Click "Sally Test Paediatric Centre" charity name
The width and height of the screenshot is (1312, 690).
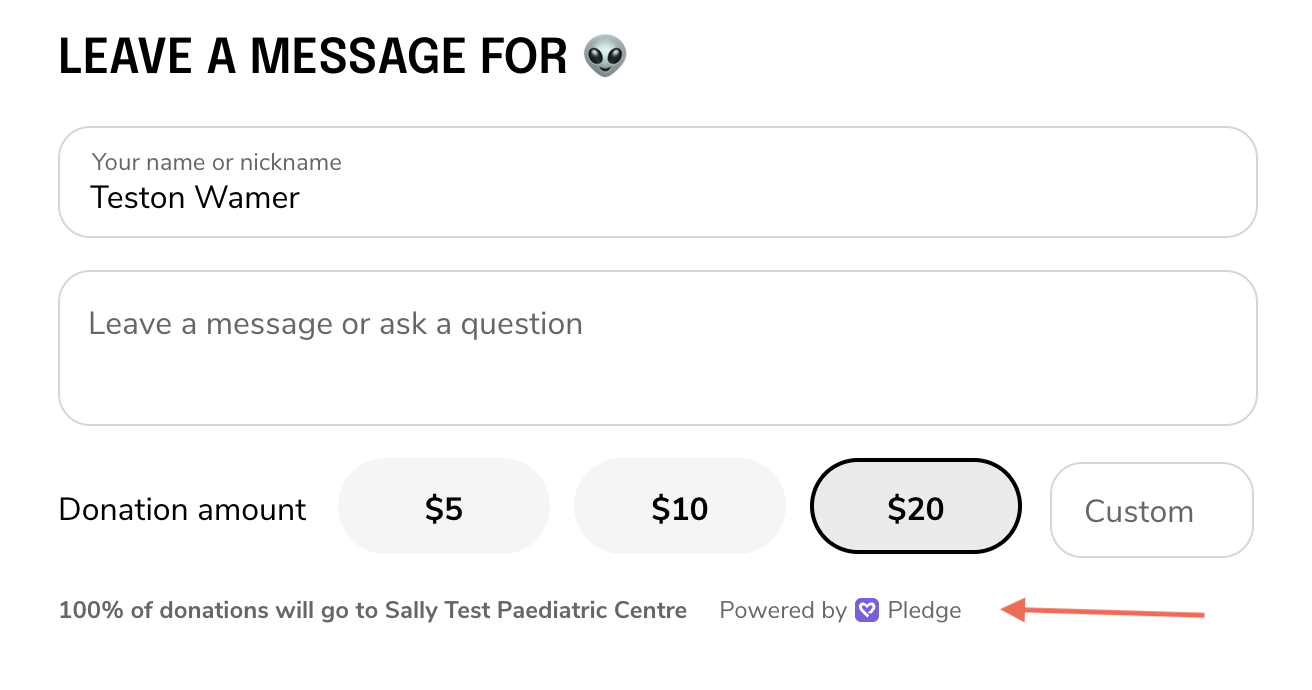click(x=535, y=610)
